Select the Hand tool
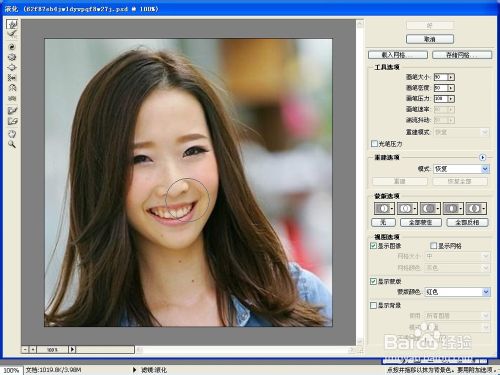Screen dimensions: 500x375 12,134
